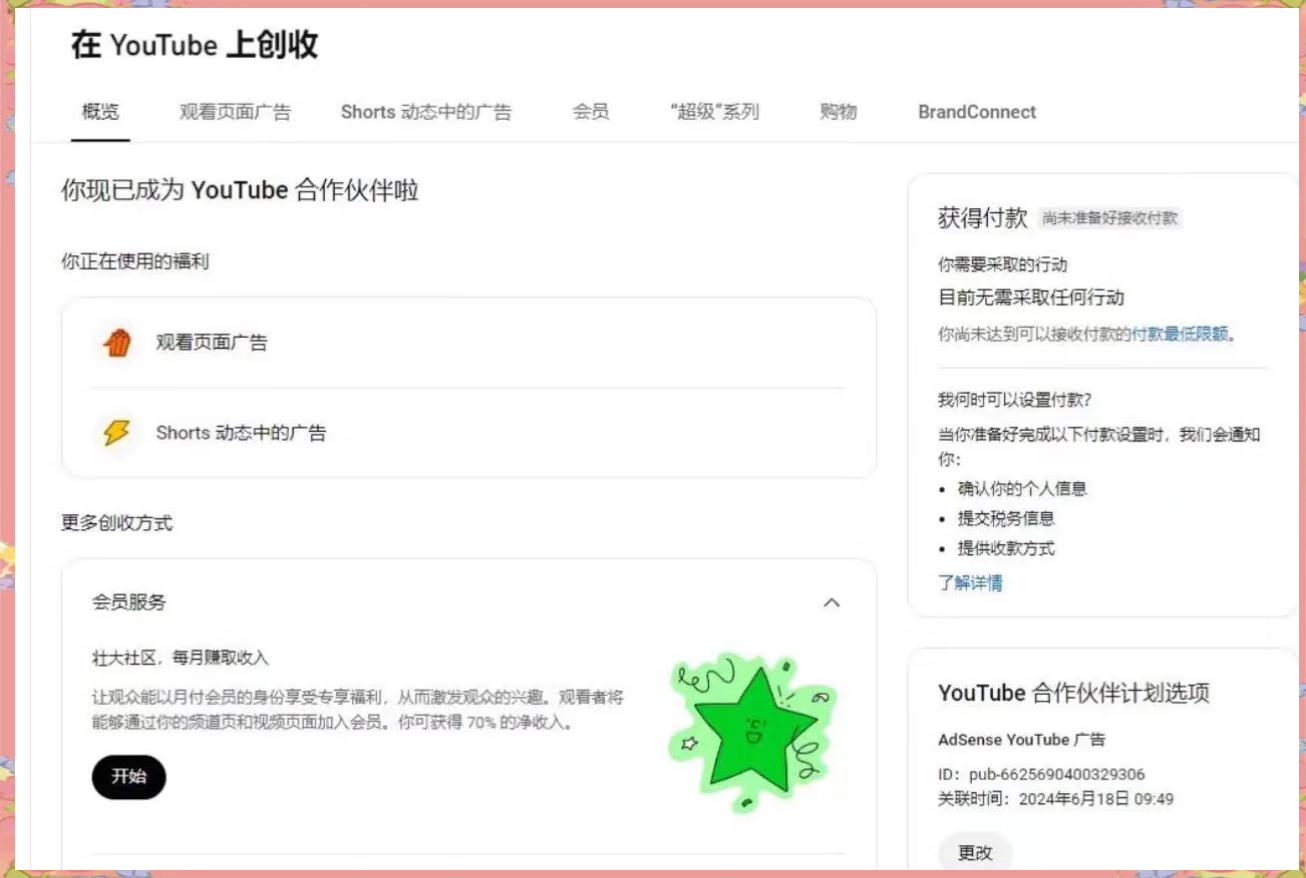Viewport: 1306px width, 878px height.
Task: Click the 尚未准备好接收付款 status badge
Action: tap(1110, 218)
